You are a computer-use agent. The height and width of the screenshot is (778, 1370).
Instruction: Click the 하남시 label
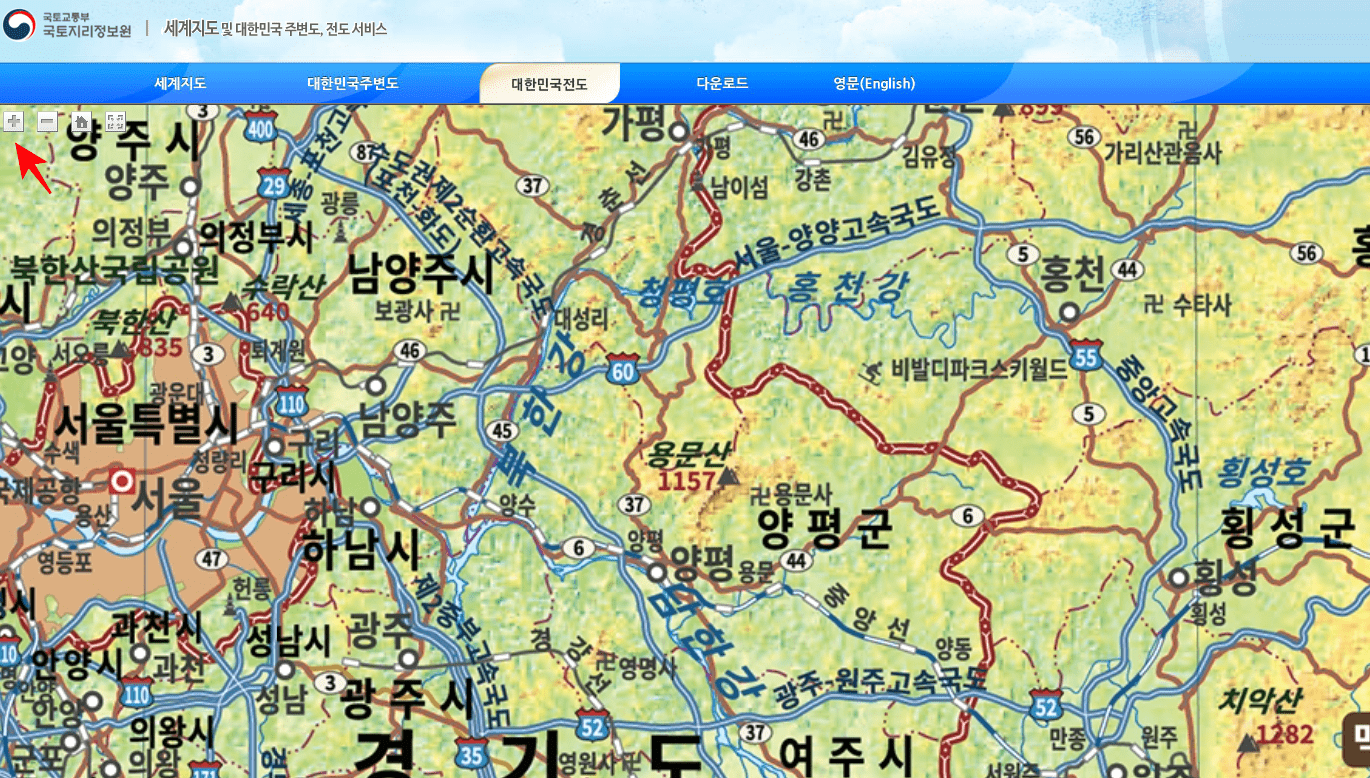(361, 549)
